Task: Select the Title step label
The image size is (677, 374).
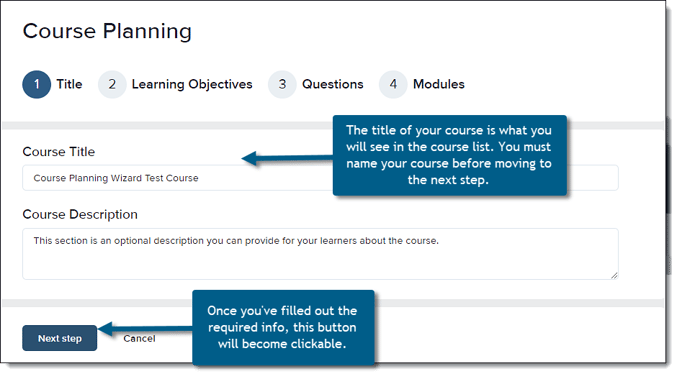Action: coord(69,84)
